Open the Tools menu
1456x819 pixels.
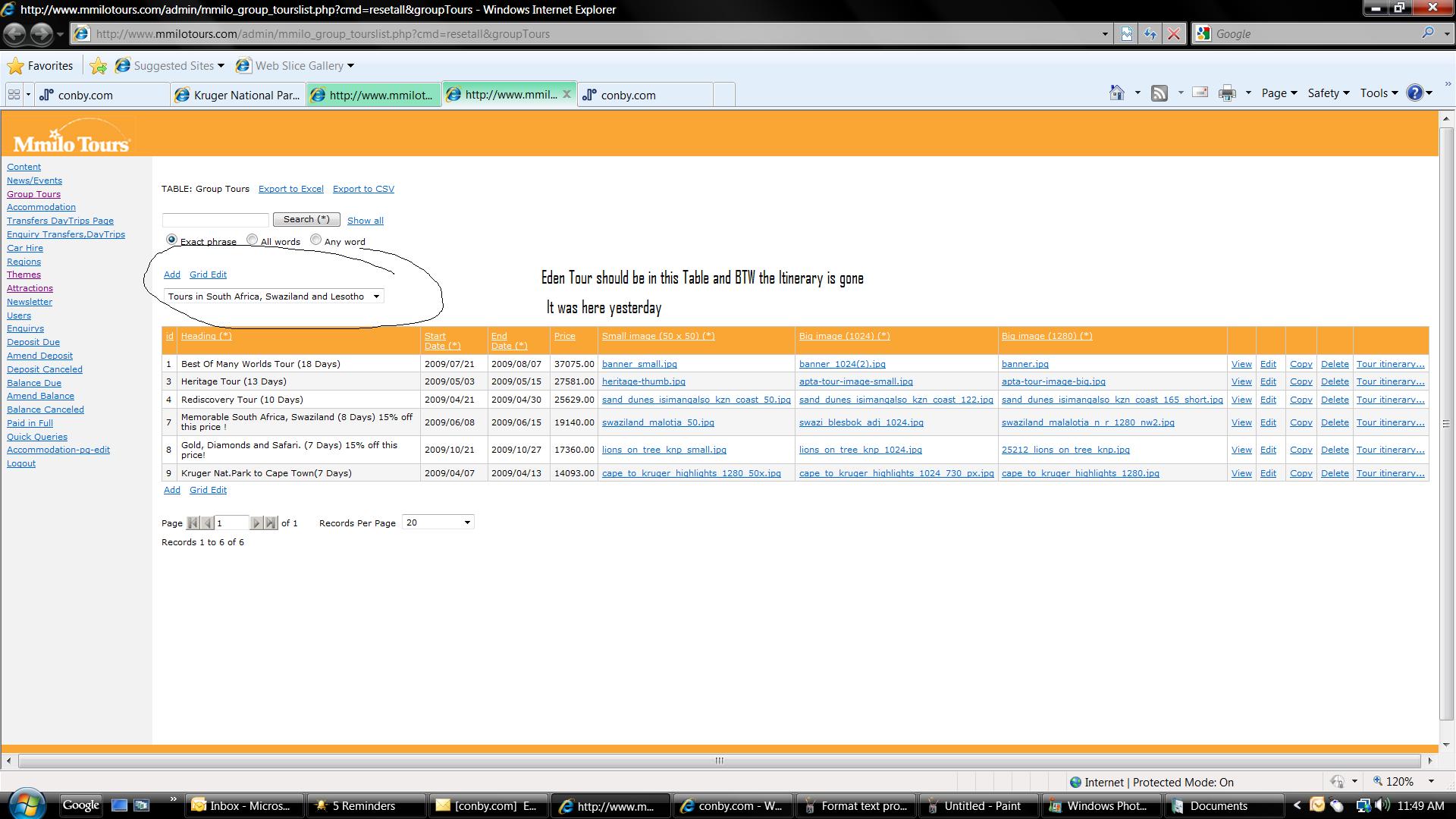(1378, 93)
